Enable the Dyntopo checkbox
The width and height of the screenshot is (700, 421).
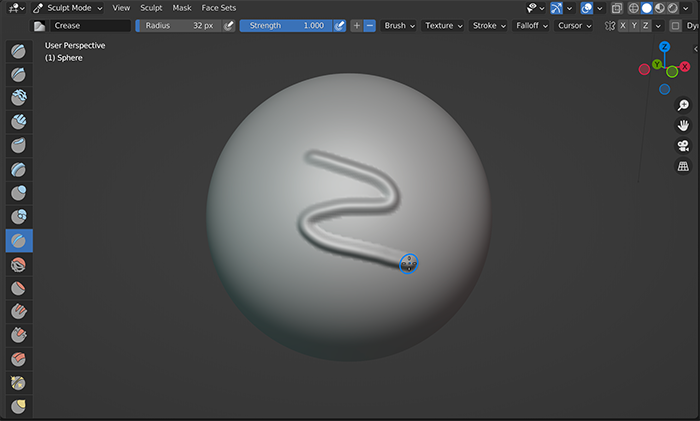[x=675, y=26]
